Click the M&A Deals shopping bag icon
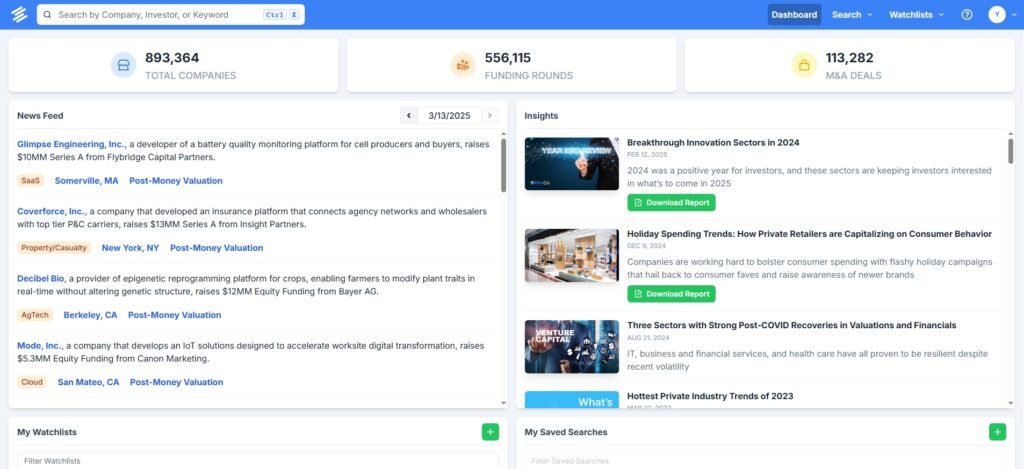Screen dimensions: 1024x469 [x=804, y=65]
